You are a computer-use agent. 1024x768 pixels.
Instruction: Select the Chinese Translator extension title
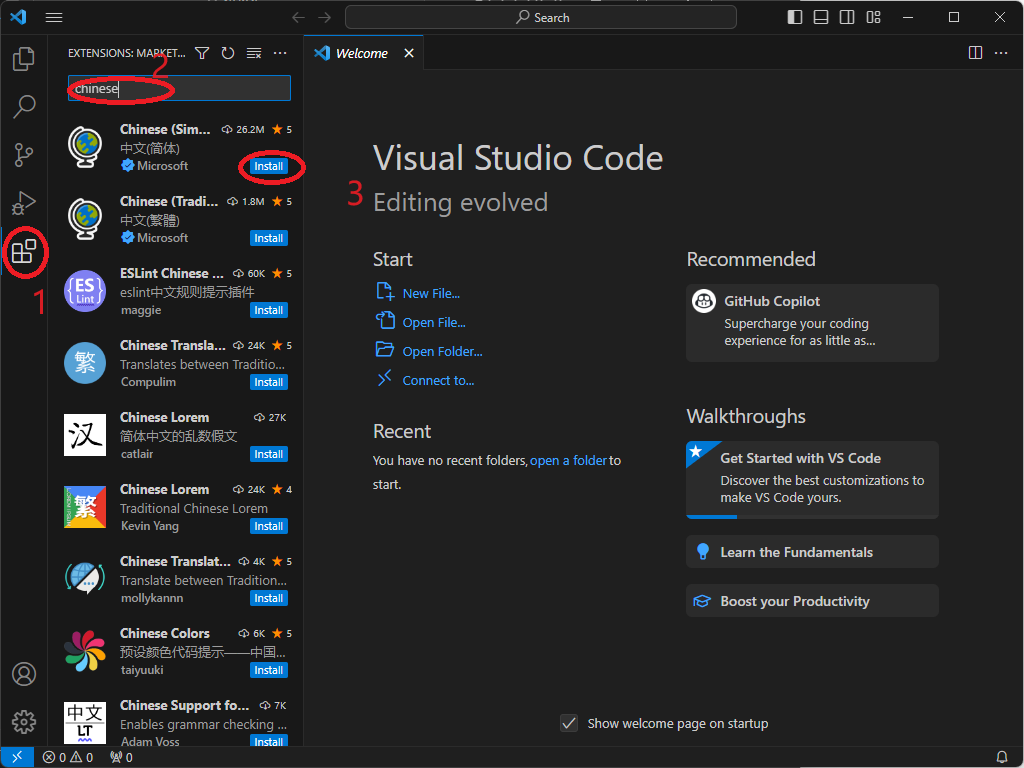[x=175, y=562]
